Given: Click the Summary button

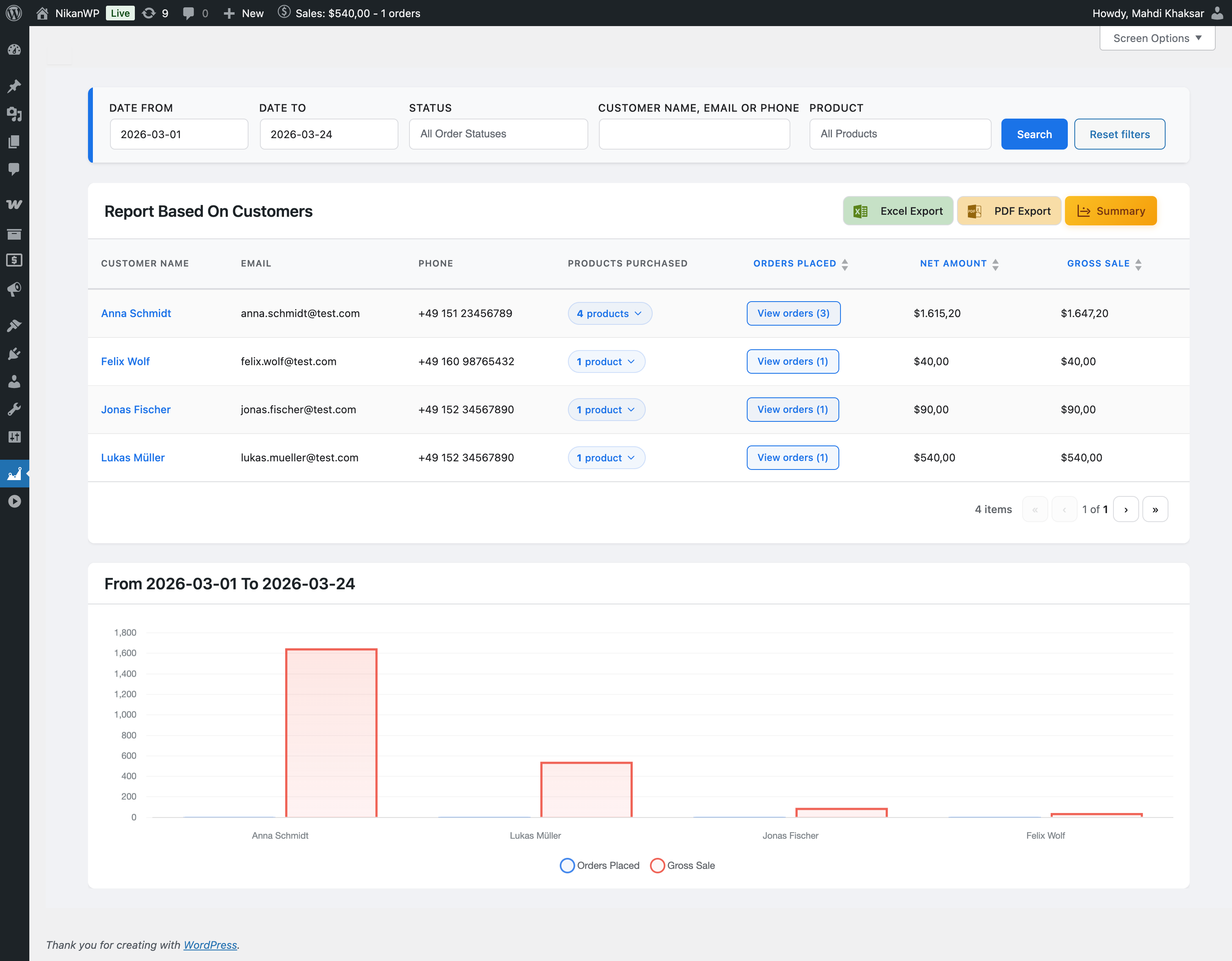Looking at the screenshot, I should tap(1110, 210).
